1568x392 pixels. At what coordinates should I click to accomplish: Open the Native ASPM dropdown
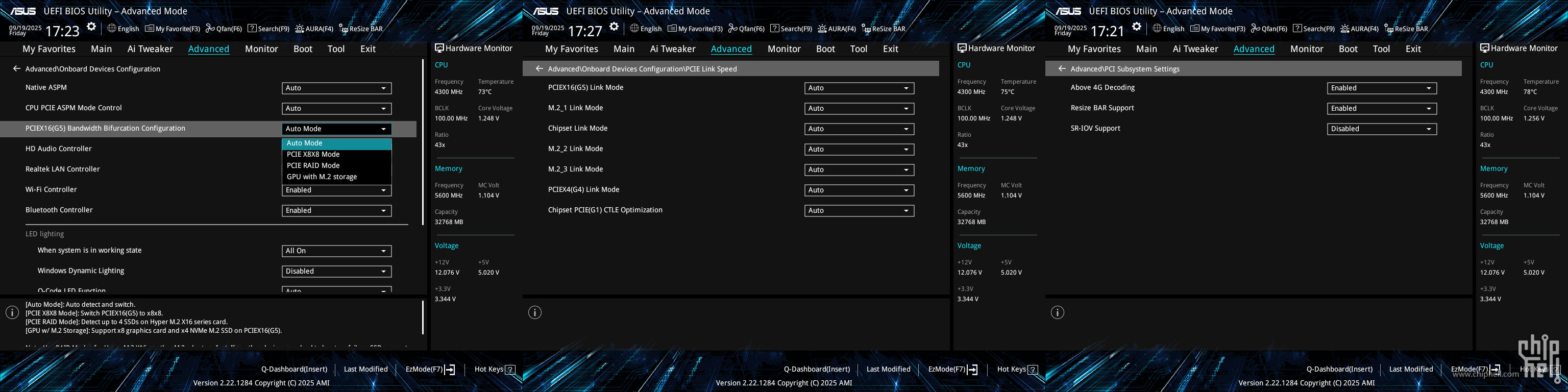336,88
